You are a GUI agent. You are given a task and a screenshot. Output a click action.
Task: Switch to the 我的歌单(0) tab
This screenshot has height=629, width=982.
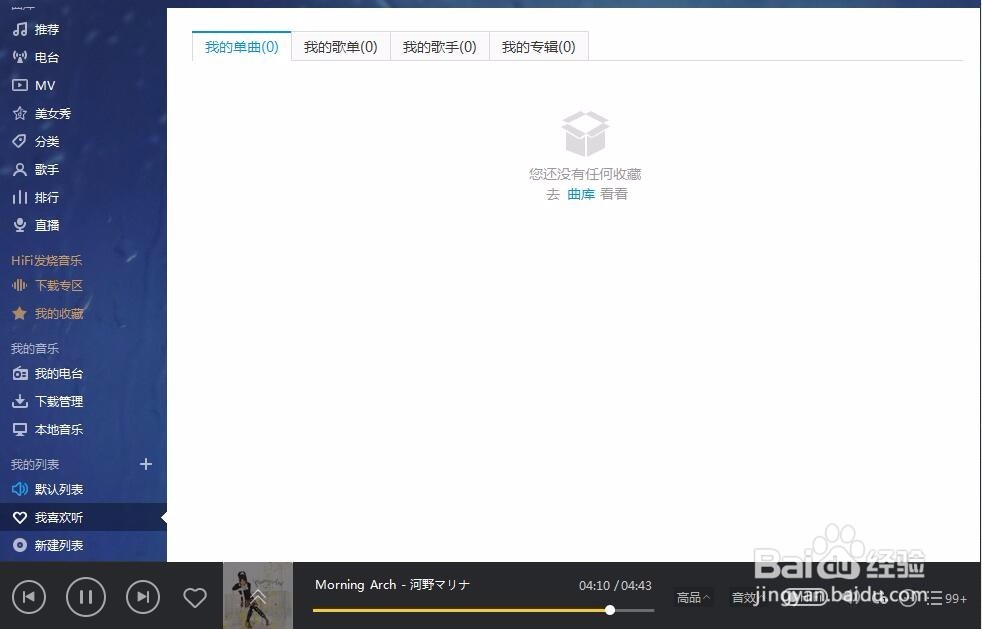coord(341,47)
